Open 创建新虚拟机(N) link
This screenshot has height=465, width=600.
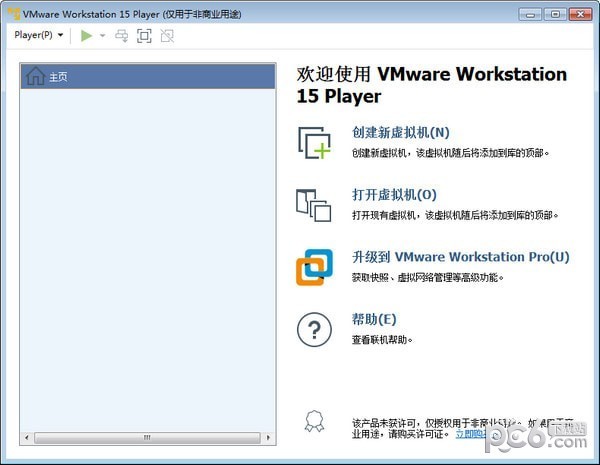(400, 132)
